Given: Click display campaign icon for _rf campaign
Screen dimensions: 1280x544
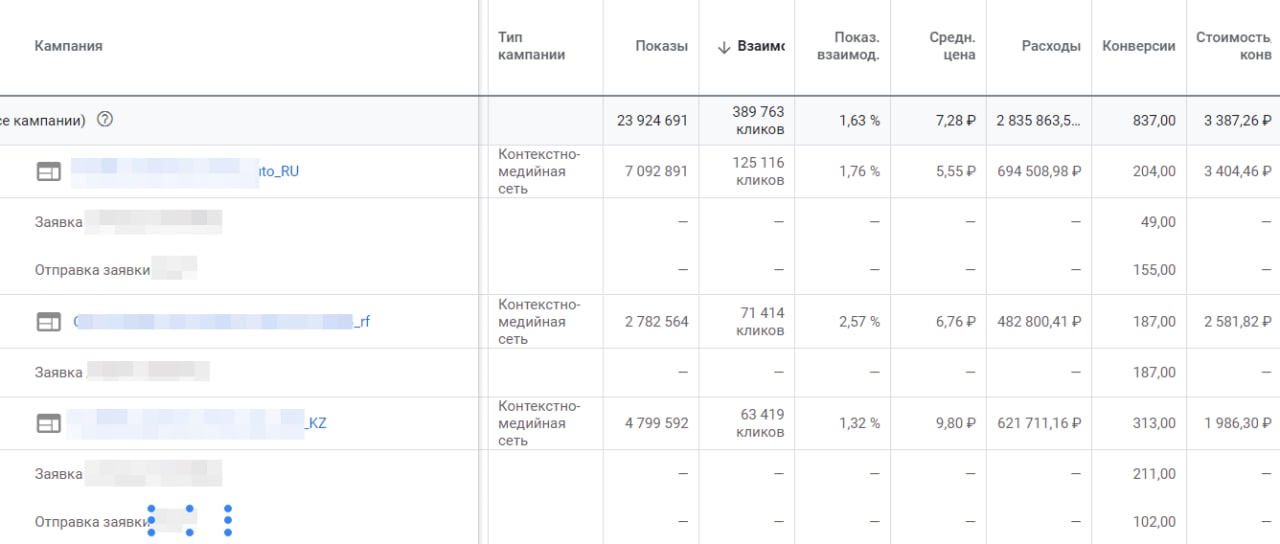Looking at the screenshot, I should pyautogui.click(x=49, y=322).
